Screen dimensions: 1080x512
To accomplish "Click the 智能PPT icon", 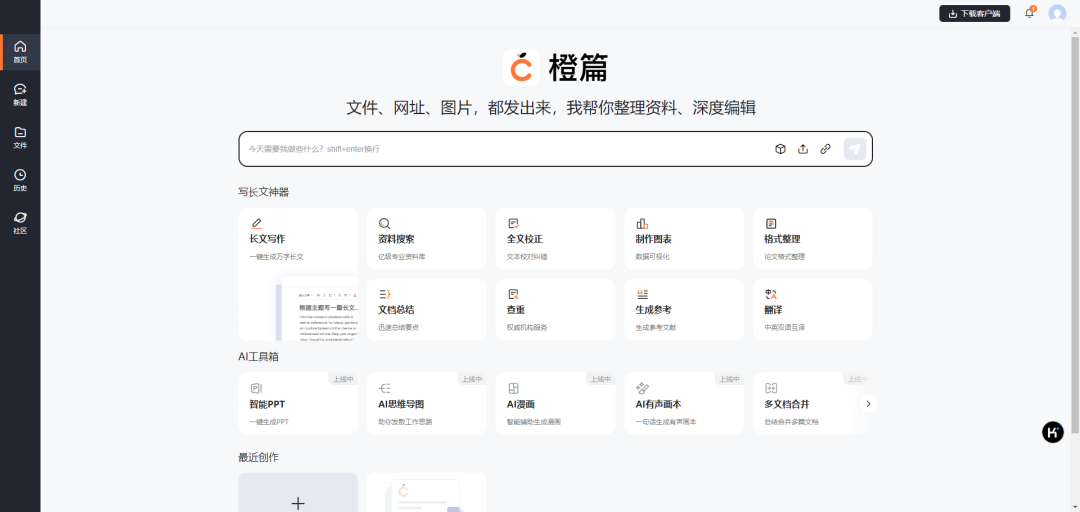I will [x=256, y=389].
